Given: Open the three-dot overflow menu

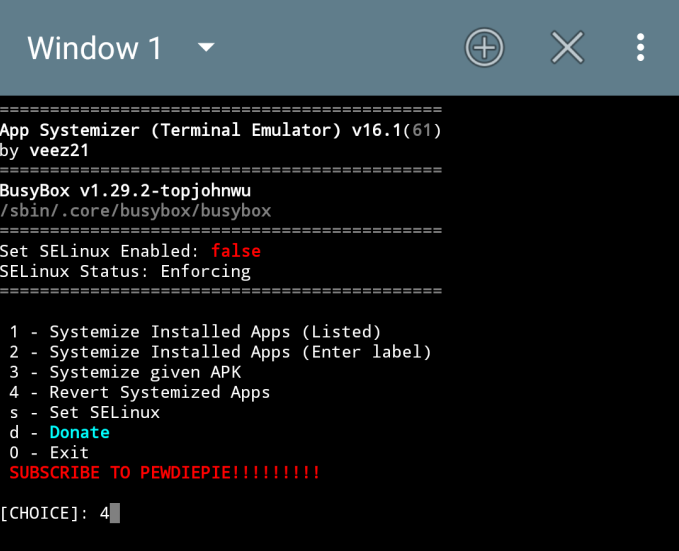Looking at the screenshot, I should click(640, 47).
